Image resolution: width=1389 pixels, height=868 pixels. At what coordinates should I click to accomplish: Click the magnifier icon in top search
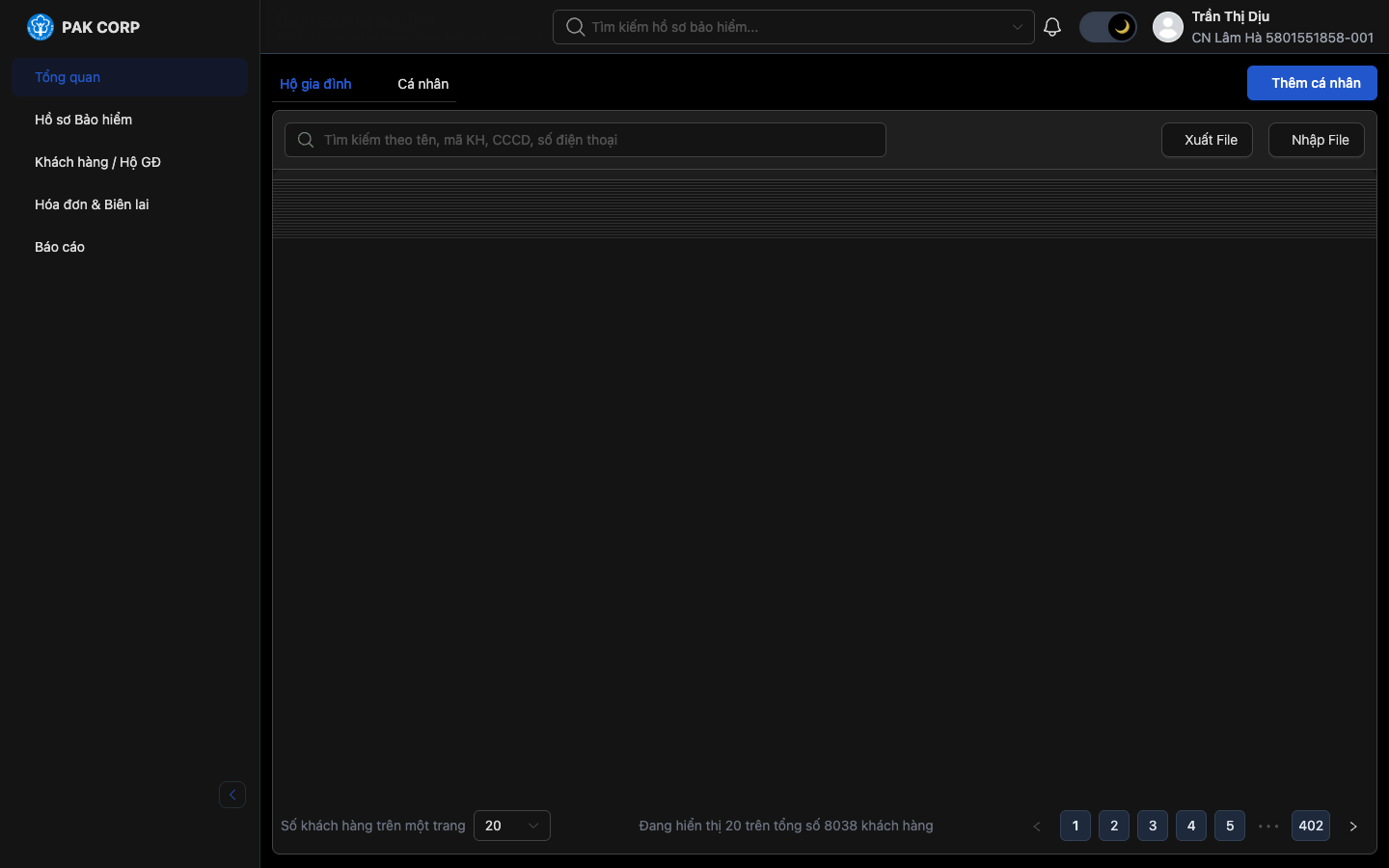click(x=575, y=27)
